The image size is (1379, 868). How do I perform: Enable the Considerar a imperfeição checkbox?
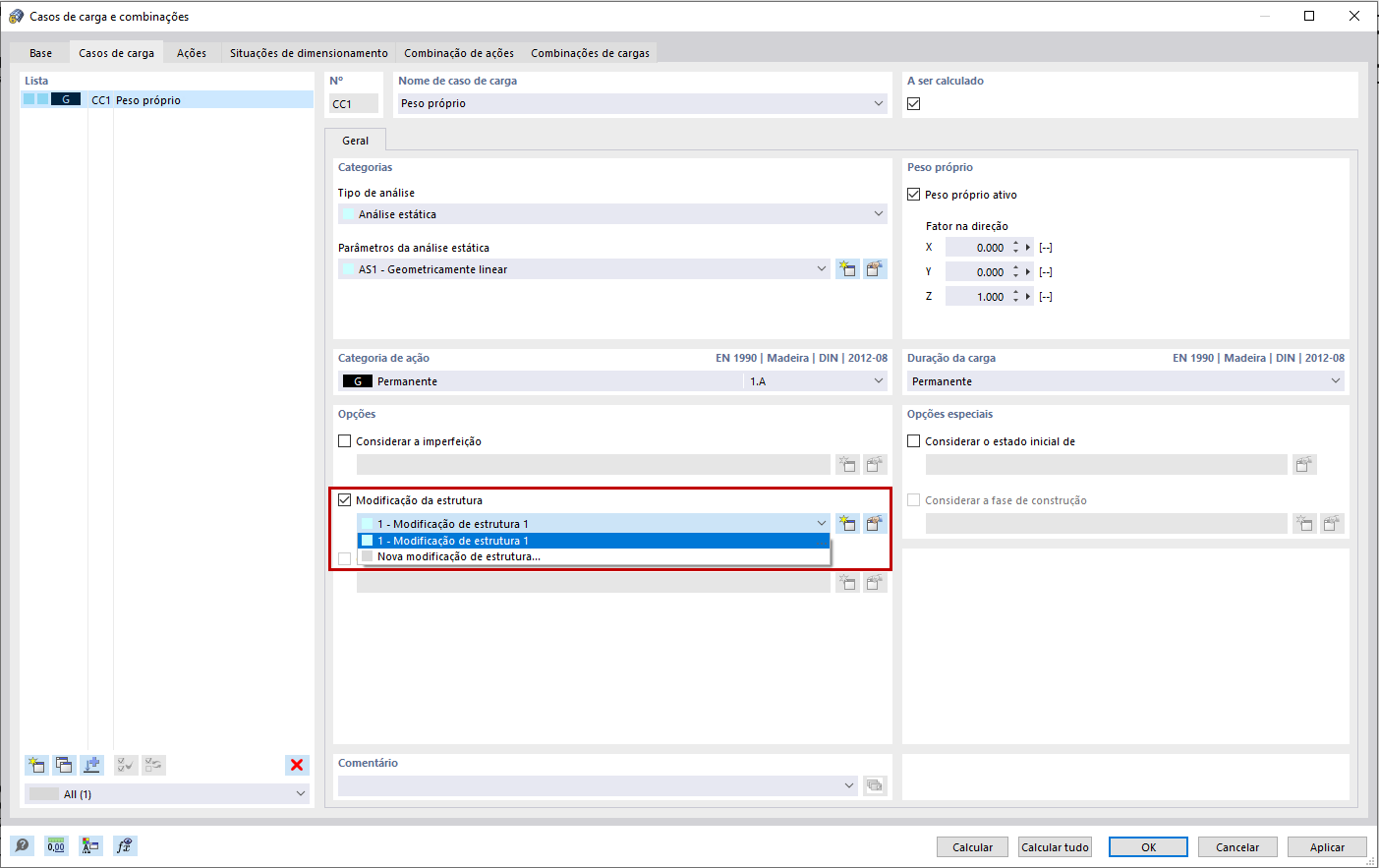coord(345,440)
